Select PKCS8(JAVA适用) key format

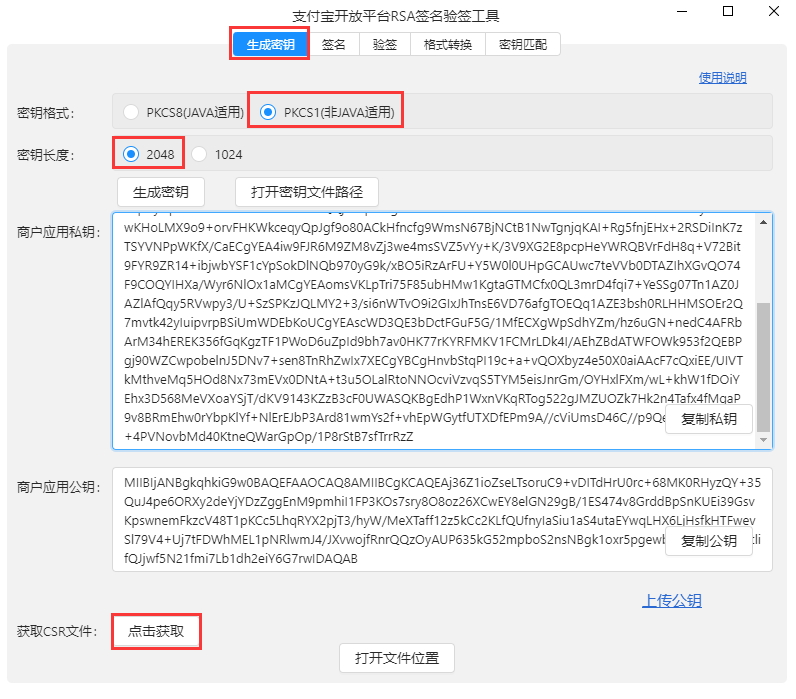click(185, 112)
